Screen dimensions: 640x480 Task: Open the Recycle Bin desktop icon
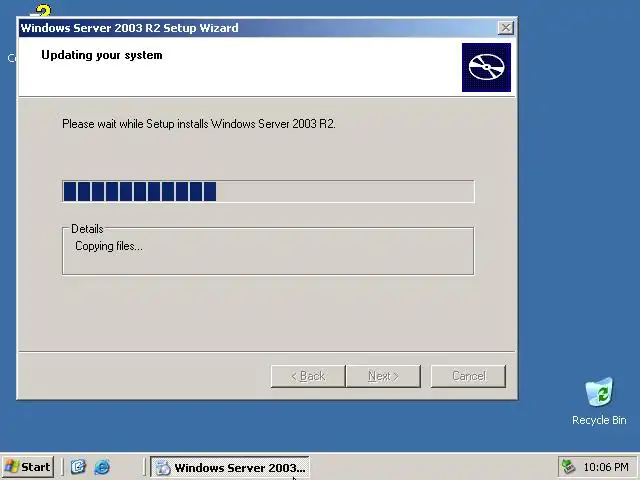click(x=599, y=392)
